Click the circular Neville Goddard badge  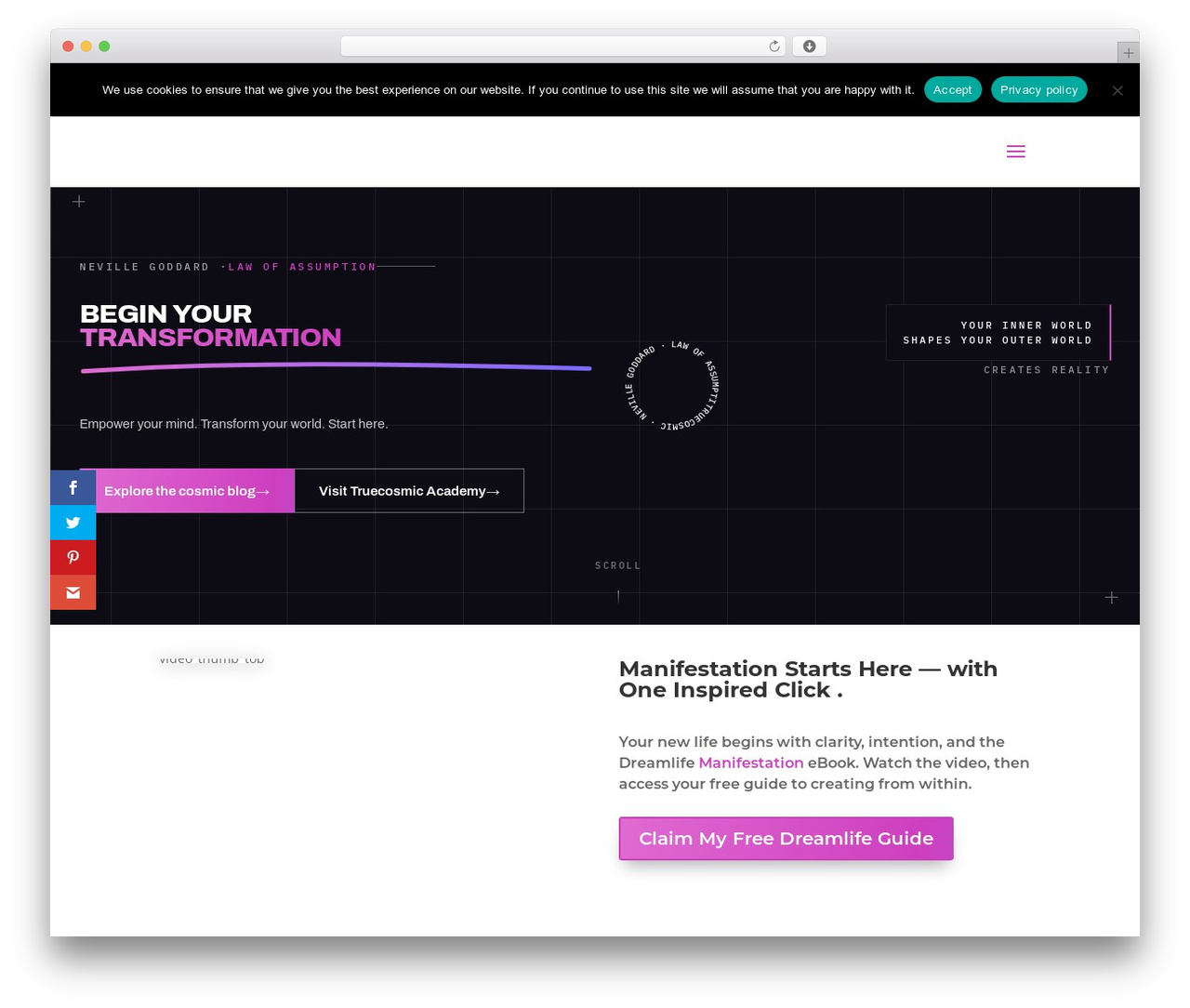[x=671, y=386]
